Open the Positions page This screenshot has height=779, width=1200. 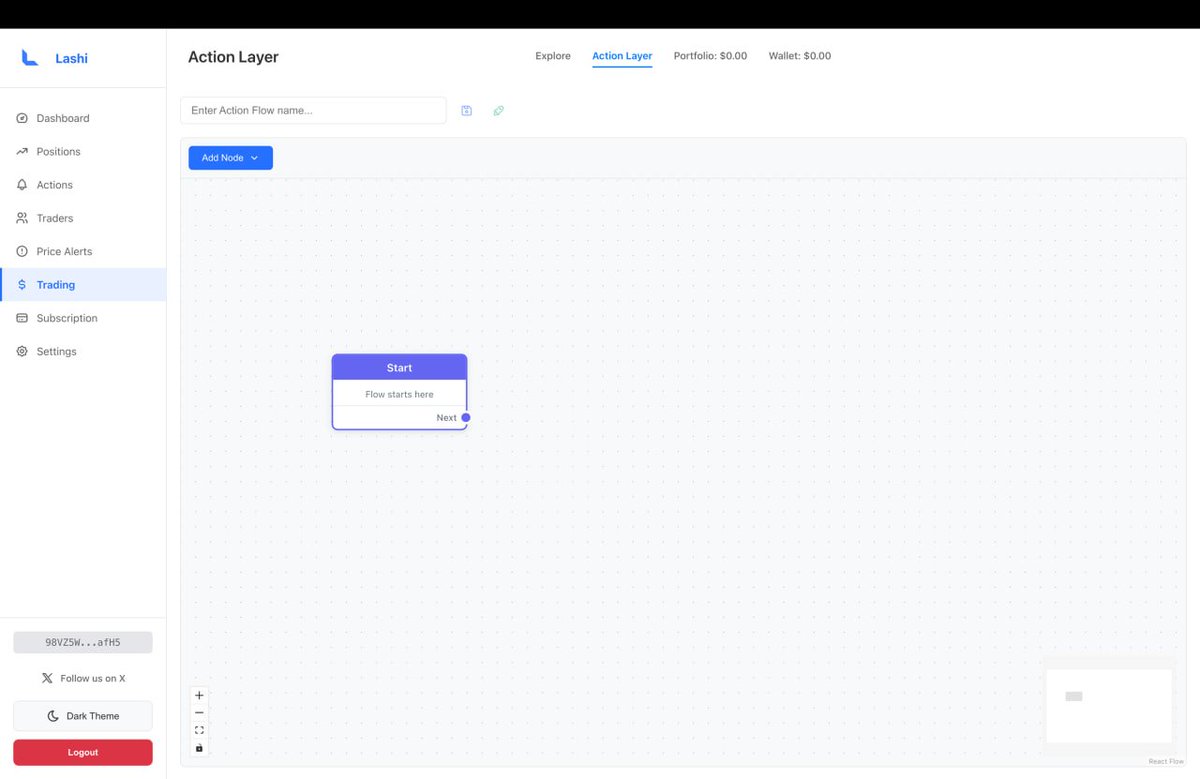pyautogui.click(x=83, y=152)
